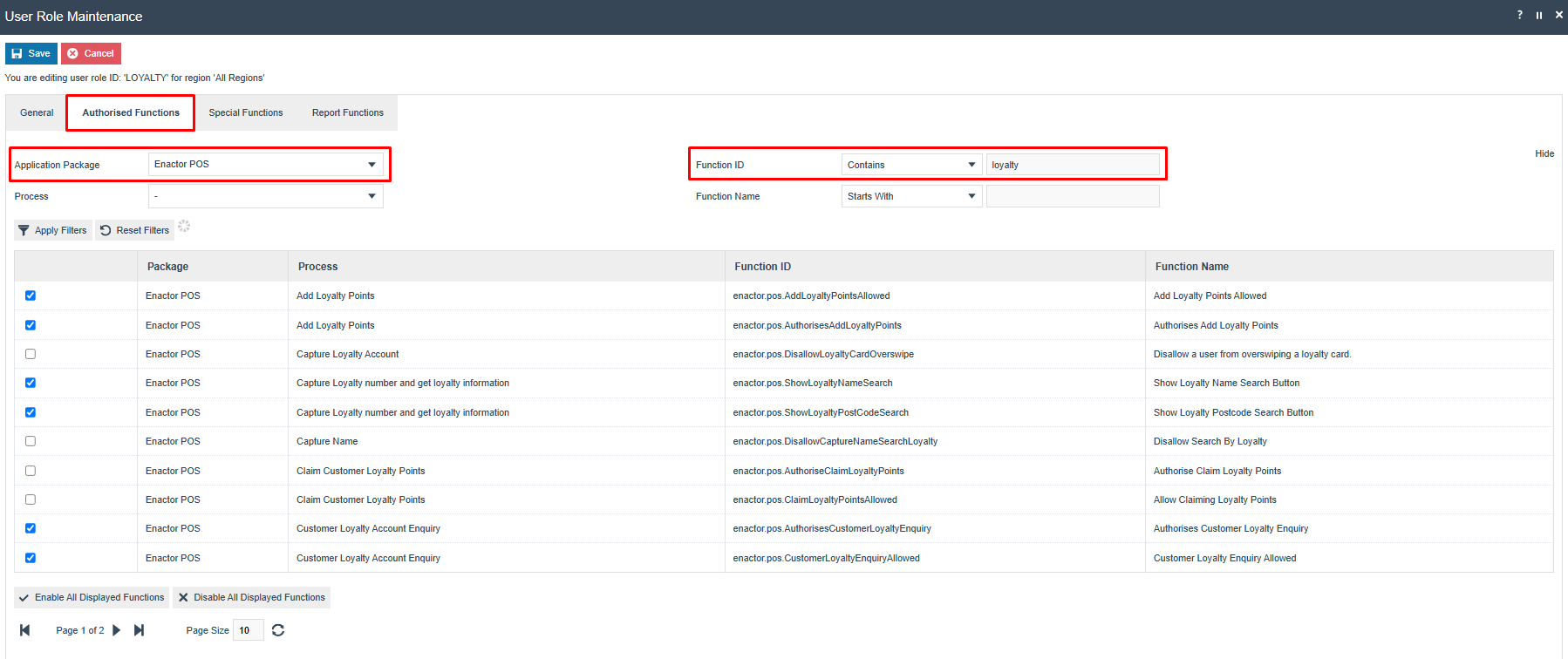This screenshot has height=659, width=1568.
Task: Enable Authorise Claim Loyalty Points checkbox
Action: 31,471
